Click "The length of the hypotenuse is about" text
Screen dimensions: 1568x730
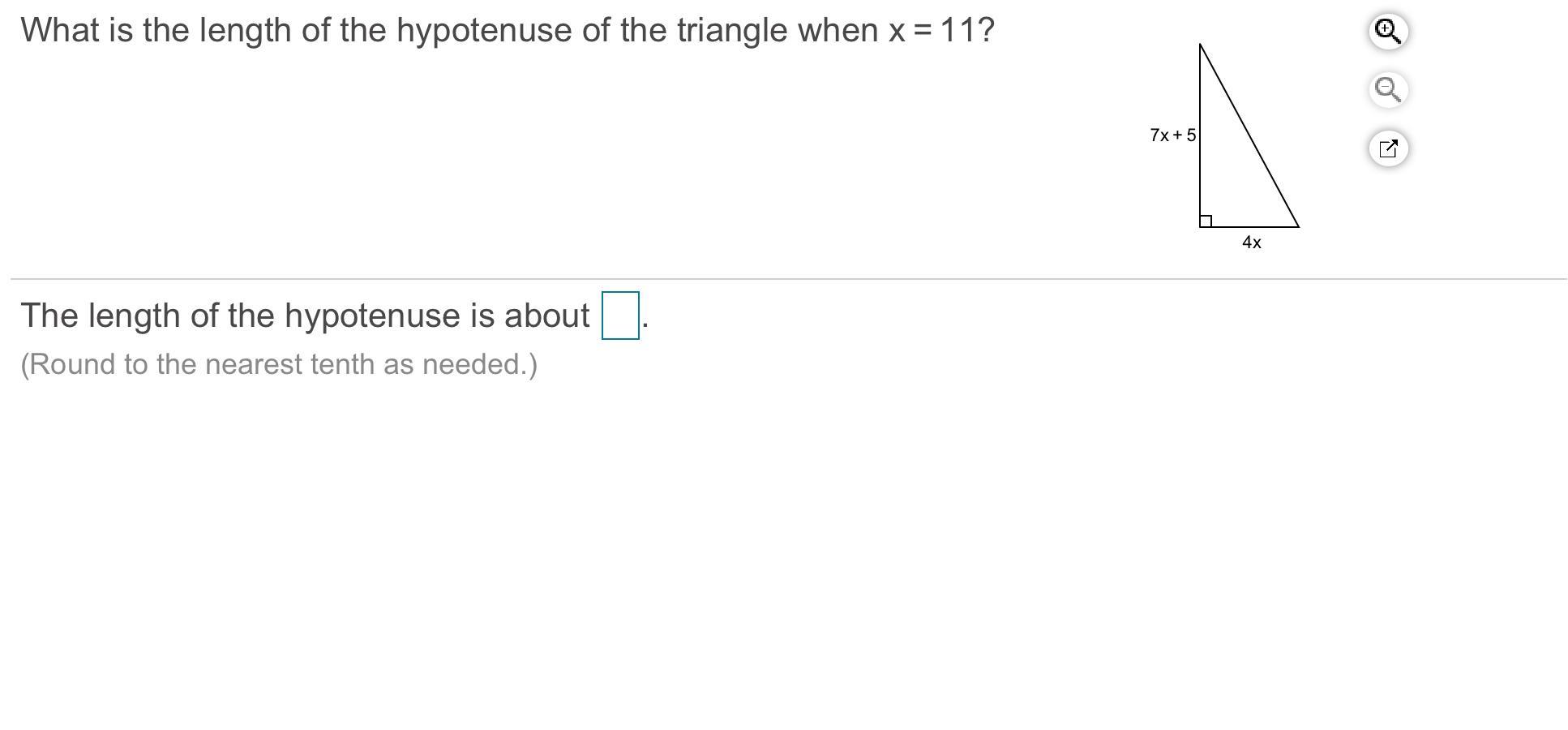pos(304,316)
